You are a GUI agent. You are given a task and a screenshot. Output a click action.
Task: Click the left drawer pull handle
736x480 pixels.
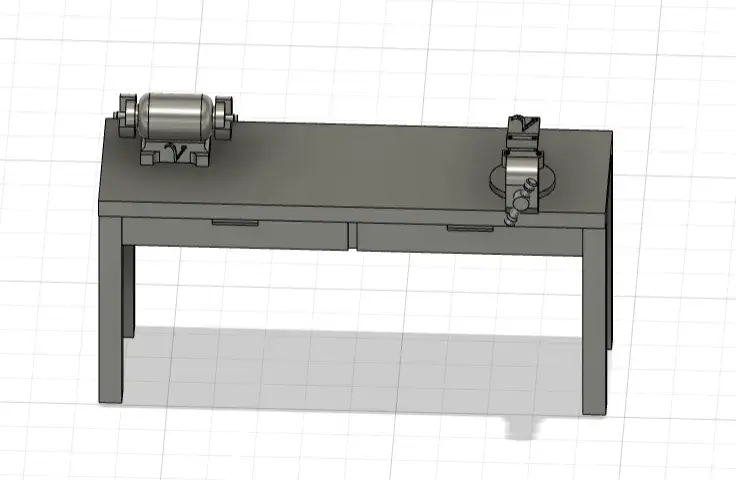pos(235,223)
